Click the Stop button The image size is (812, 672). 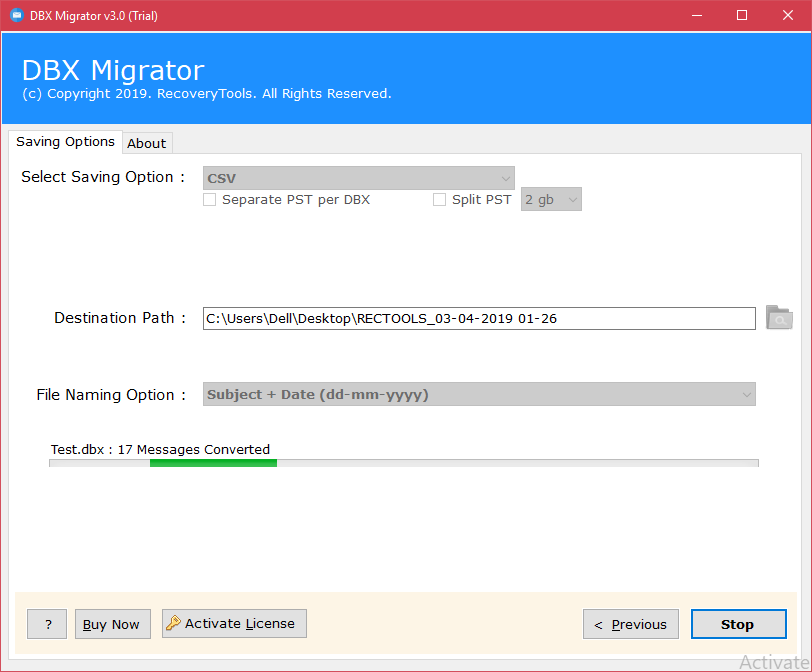point(738,624)
